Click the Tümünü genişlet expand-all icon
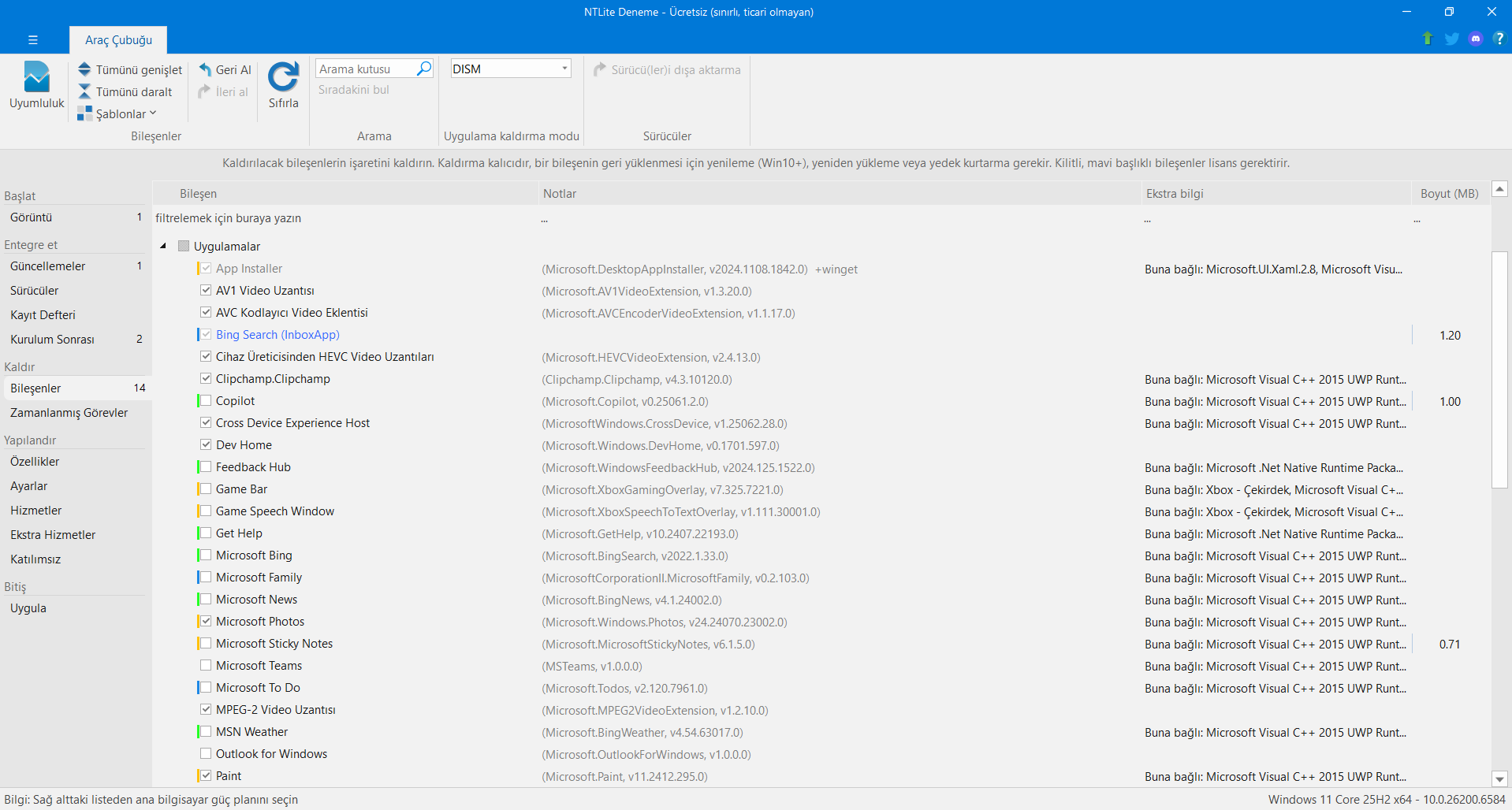The image size is (1512, 810). [84, 69]
